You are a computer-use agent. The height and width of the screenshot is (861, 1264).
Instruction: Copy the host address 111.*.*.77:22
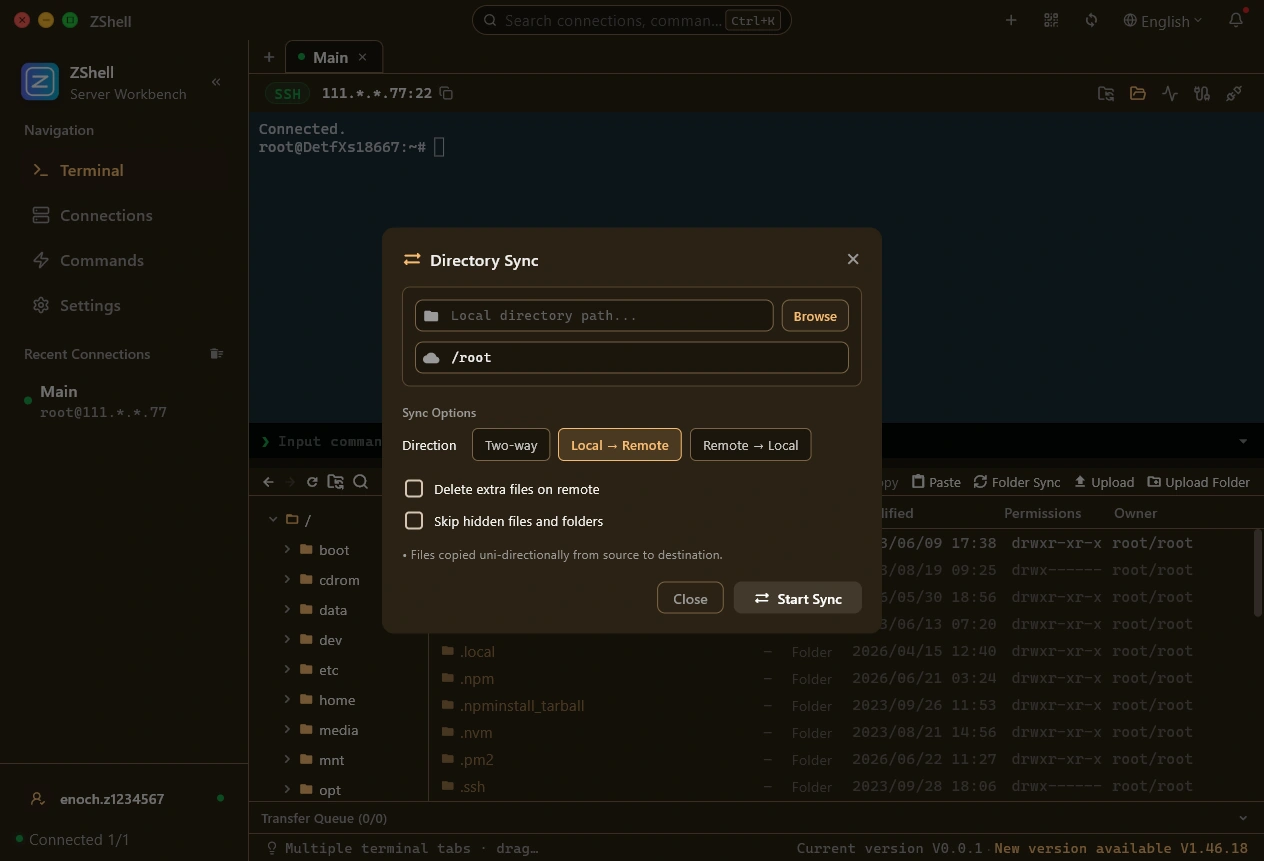447,93
